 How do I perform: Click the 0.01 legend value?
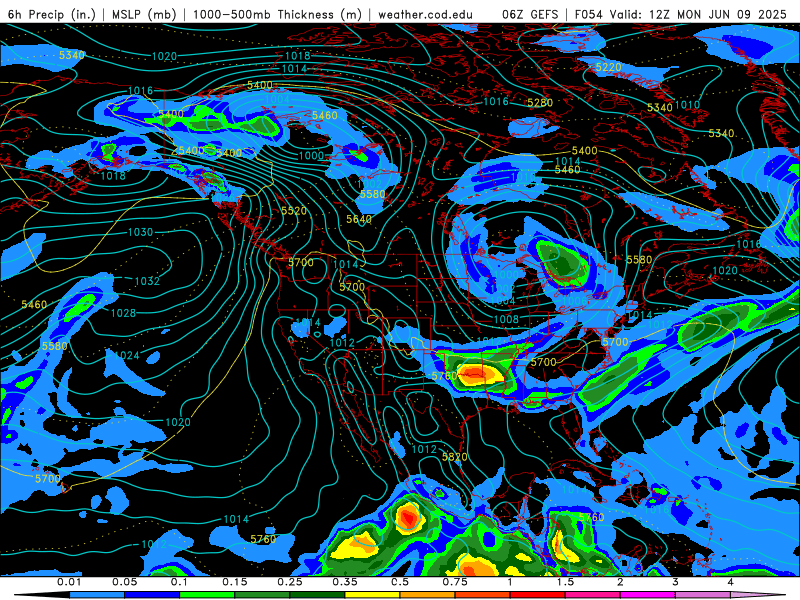[69, 582]
